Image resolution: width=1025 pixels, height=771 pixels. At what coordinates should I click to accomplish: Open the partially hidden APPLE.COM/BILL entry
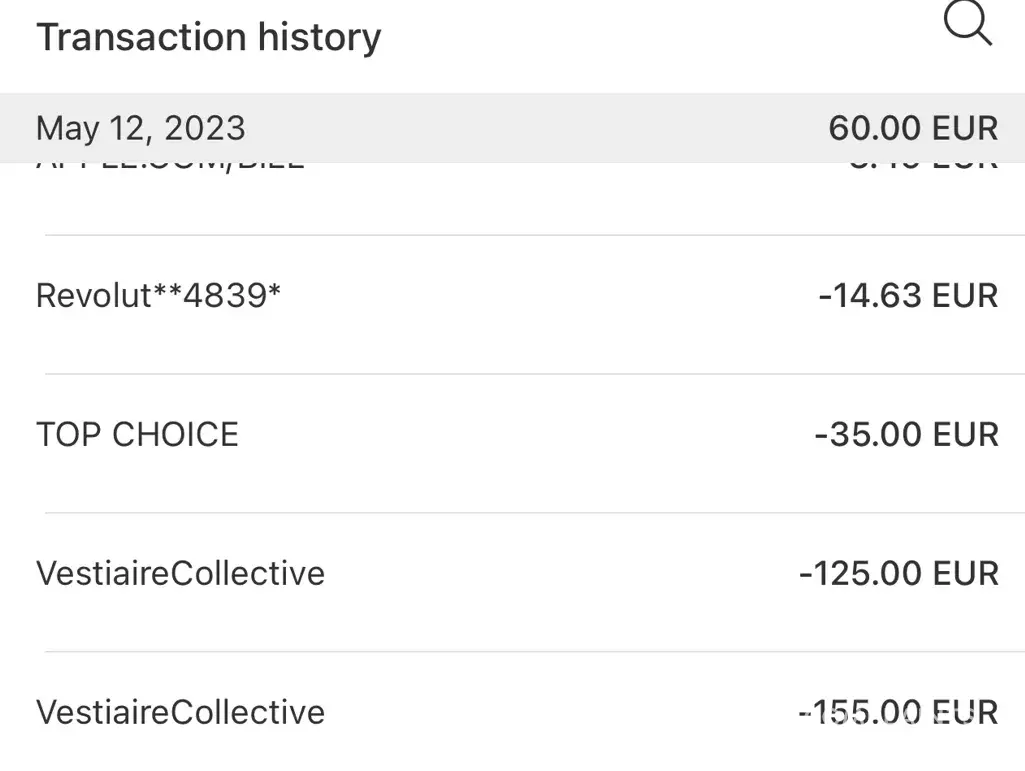click(x=170, y=168)
